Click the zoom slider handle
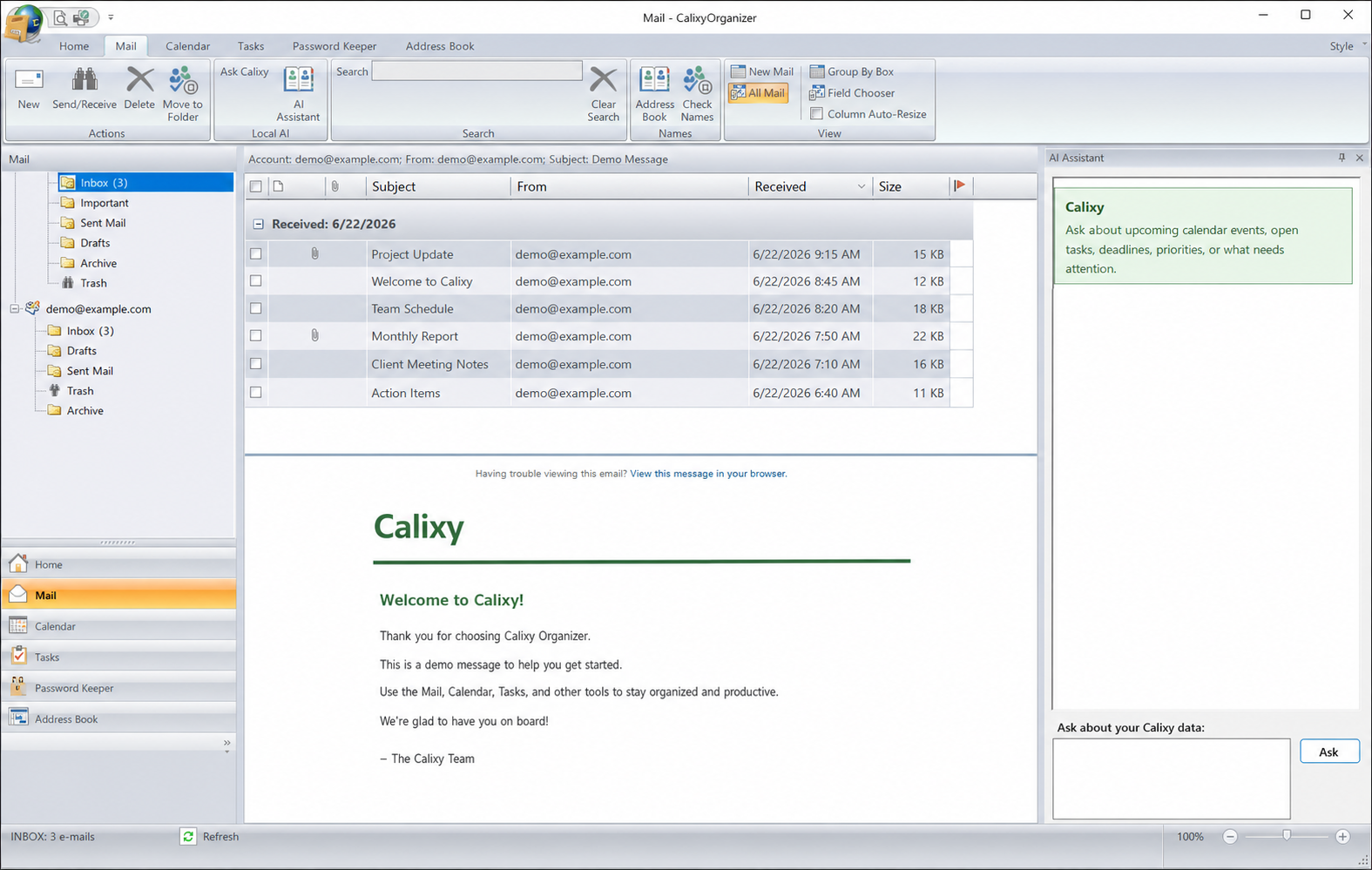 [x=1287, y=835]
